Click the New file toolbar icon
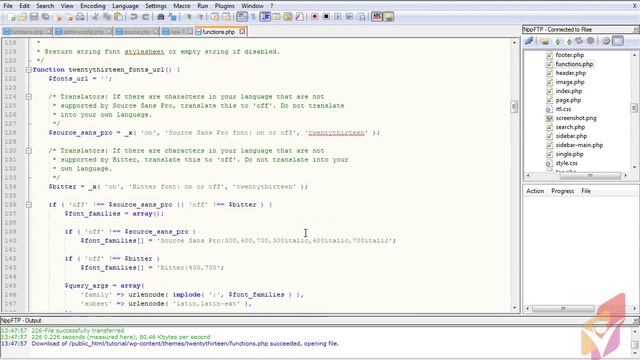The width and height of the screenshot is (640, 360). (x=11, y=17)
